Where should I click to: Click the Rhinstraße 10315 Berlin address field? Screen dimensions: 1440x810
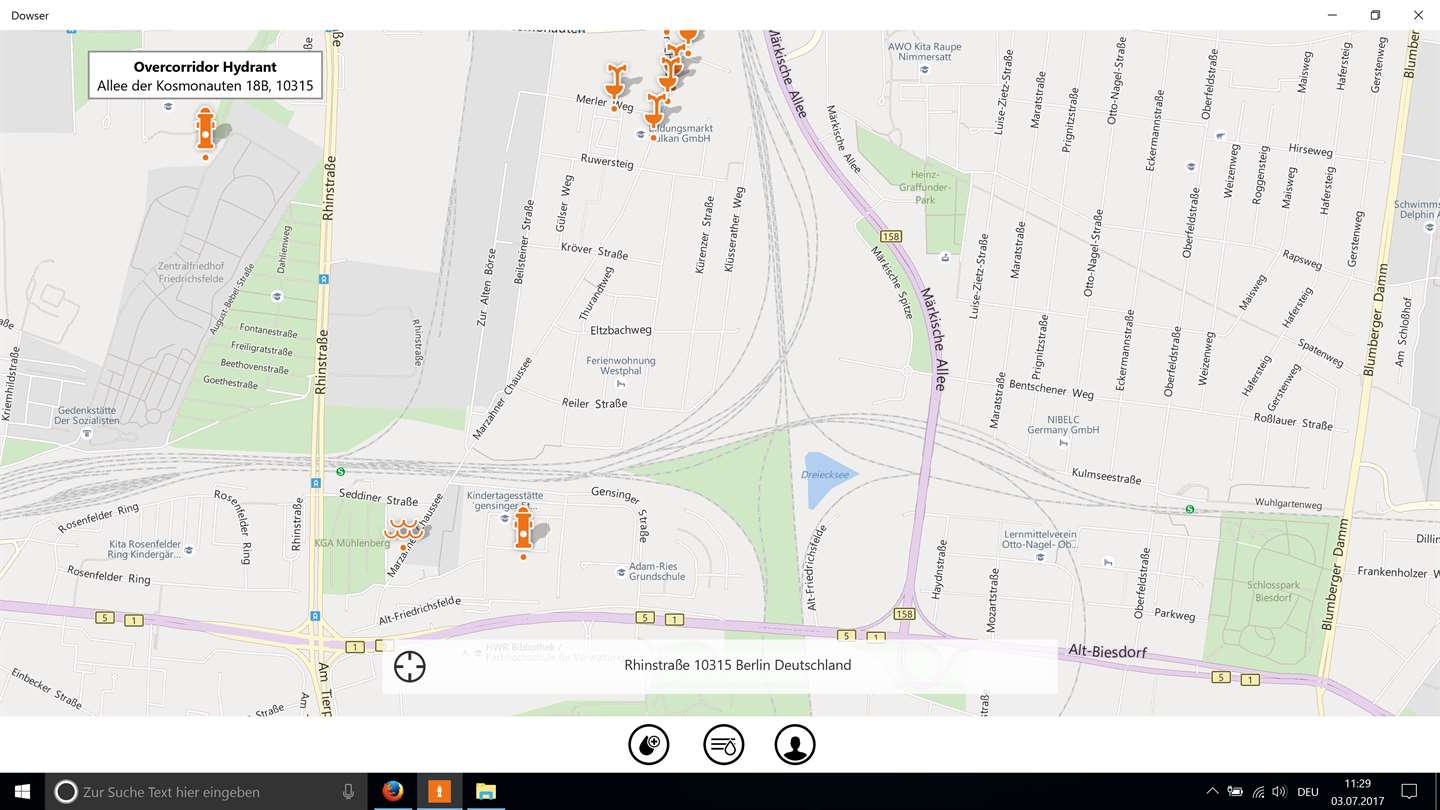pos(737,665)
